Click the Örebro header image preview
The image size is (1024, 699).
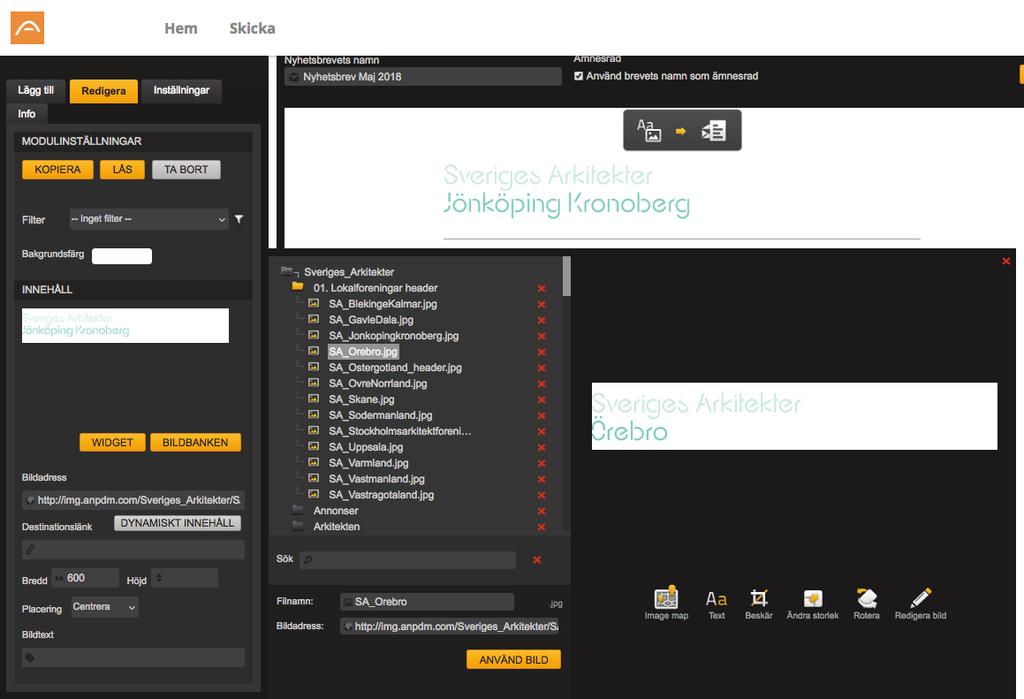(x=794, y=416)
